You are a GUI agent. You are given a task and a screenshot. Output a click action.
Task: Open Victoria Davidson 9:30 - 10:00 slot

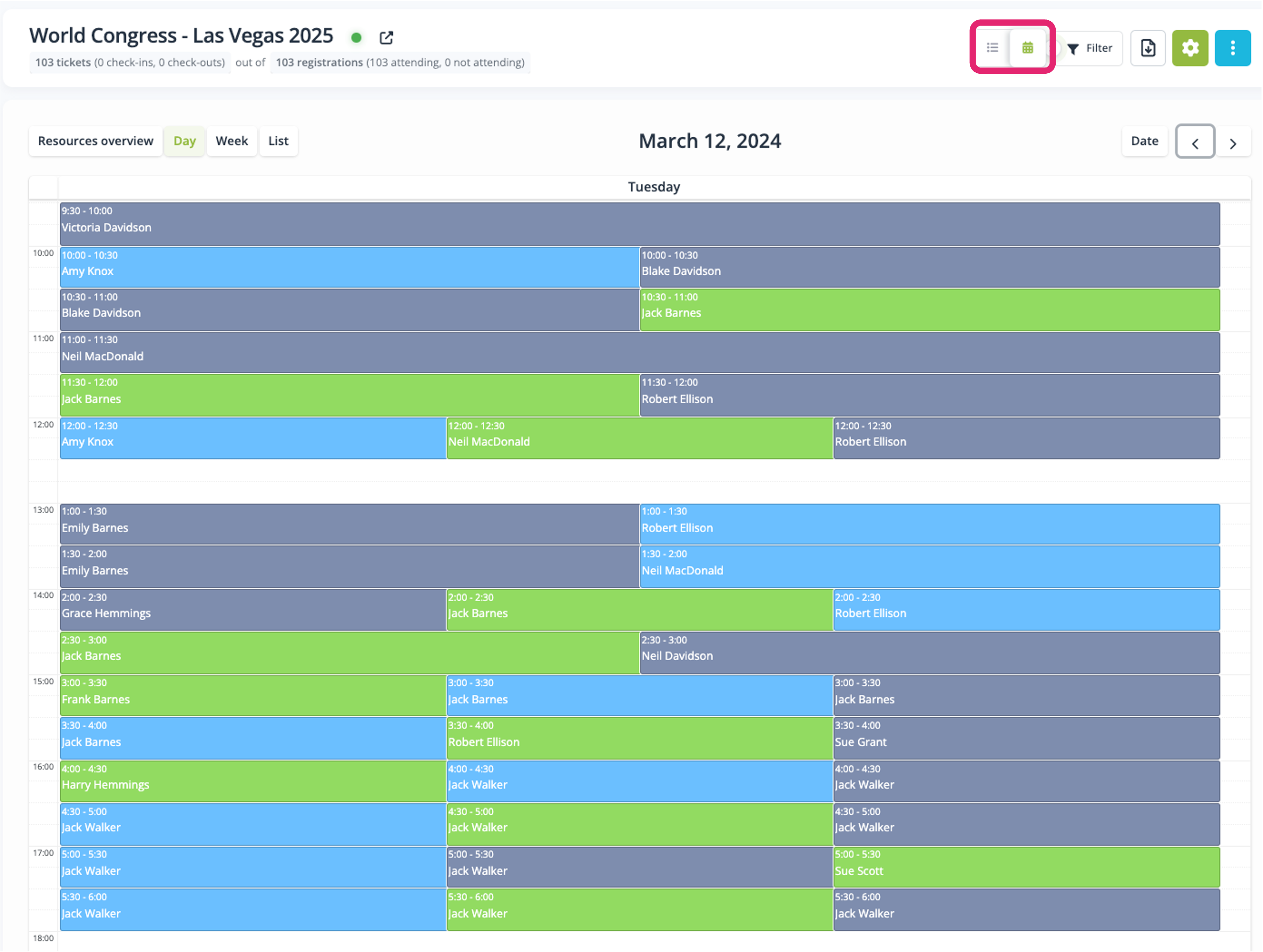click(x=639, y=224)
